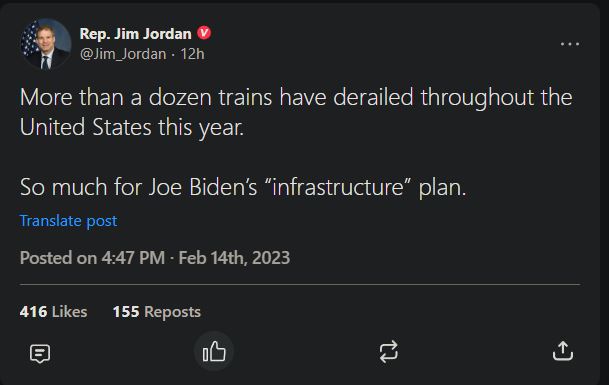
Task: Click the 12h relative timestamp
Action: pos(192,54)
